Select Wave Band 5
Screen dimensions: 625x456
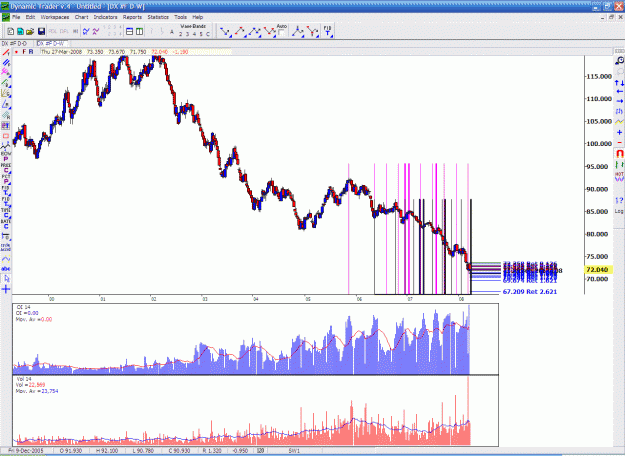(201, 34)
